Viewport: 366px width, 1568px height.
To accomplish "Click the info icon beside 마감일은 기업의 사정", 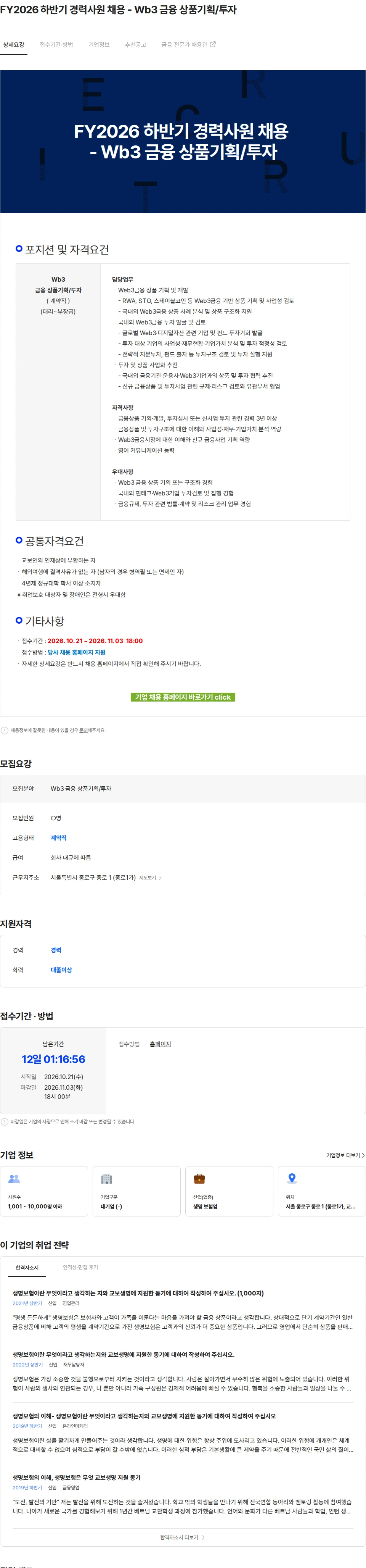I will (4, 1121).
